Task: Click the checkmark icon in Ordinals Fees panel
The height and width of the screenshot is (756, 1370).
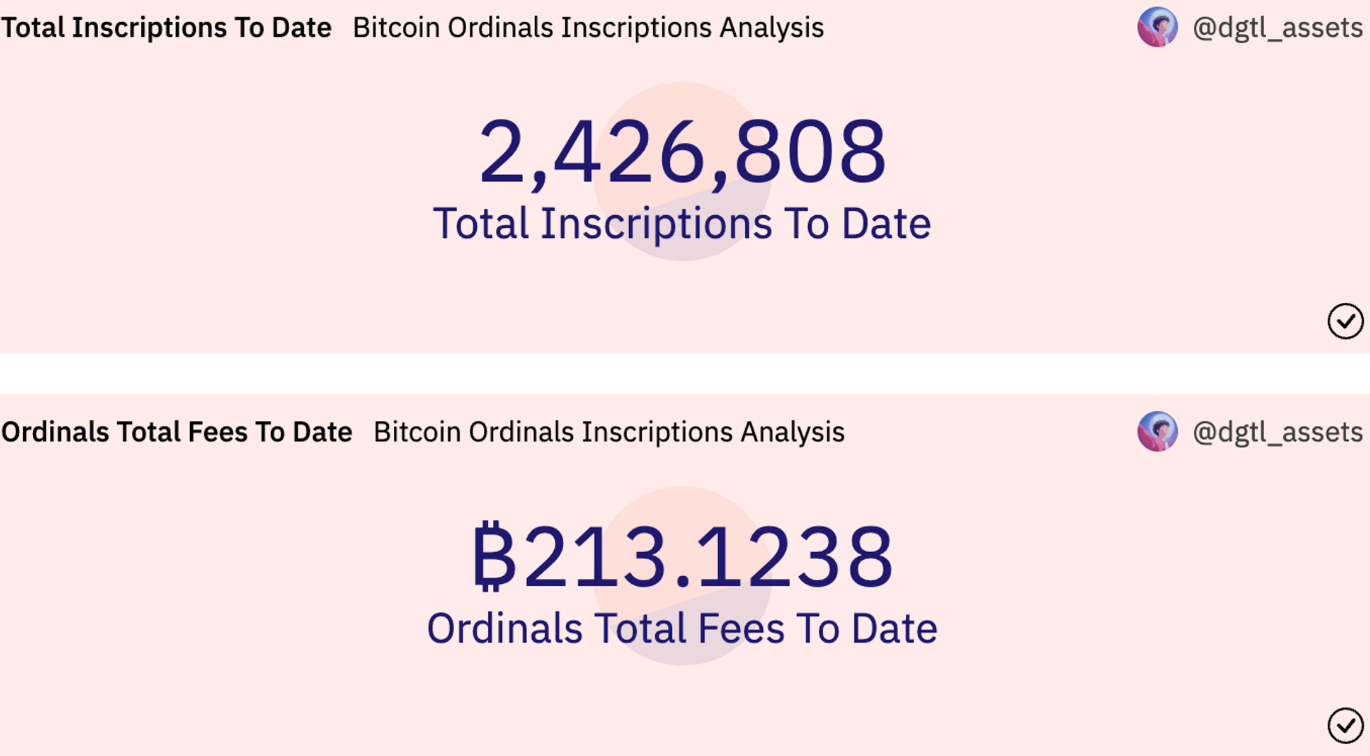Action: click(x=1345, y=726)
